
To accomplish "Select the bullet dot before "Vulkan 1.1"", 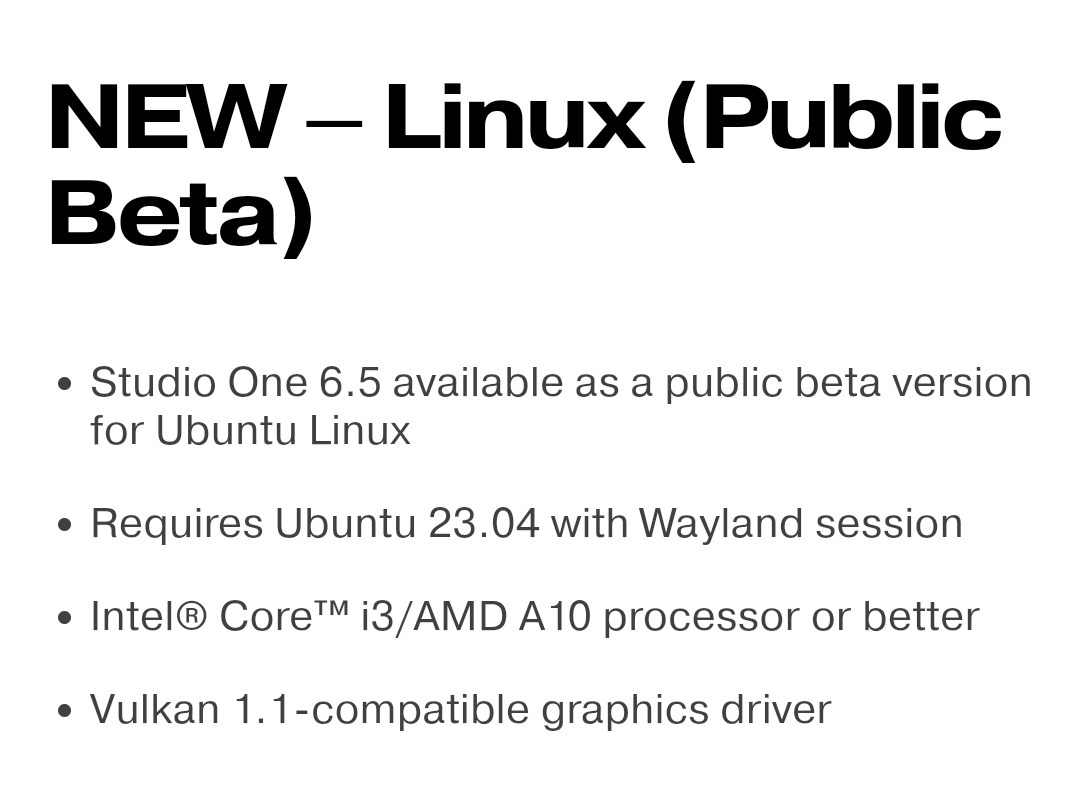I will pos(65,710).
